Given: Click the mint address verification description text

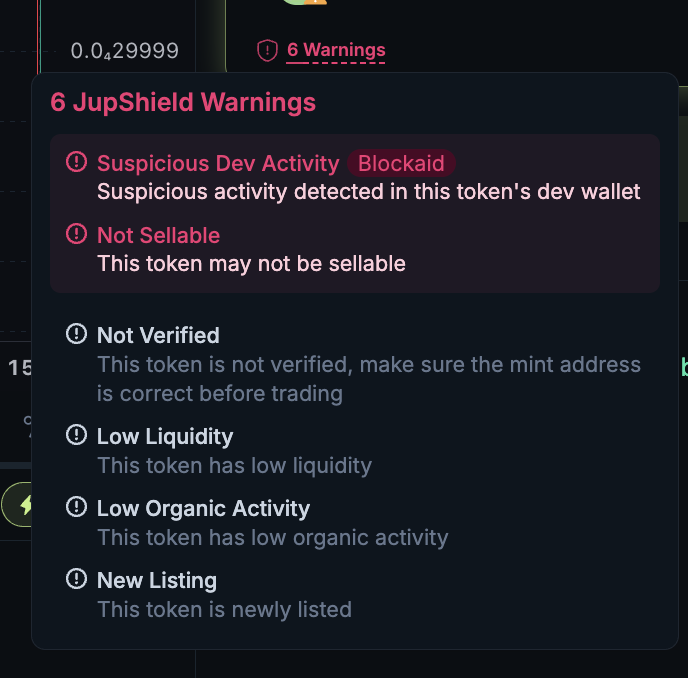Looking at the screenshot, I should [x=368, y=379].
